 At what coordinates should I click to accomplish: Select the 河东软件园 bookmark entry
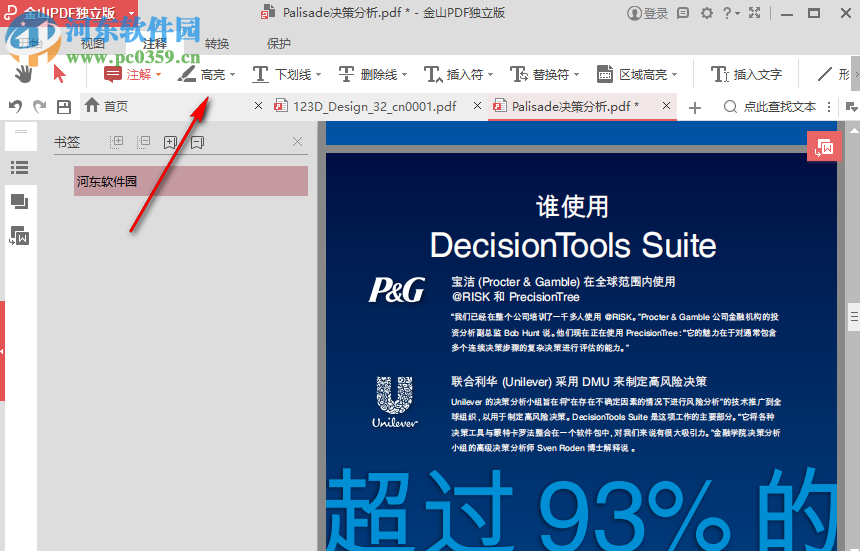point(191,181)
